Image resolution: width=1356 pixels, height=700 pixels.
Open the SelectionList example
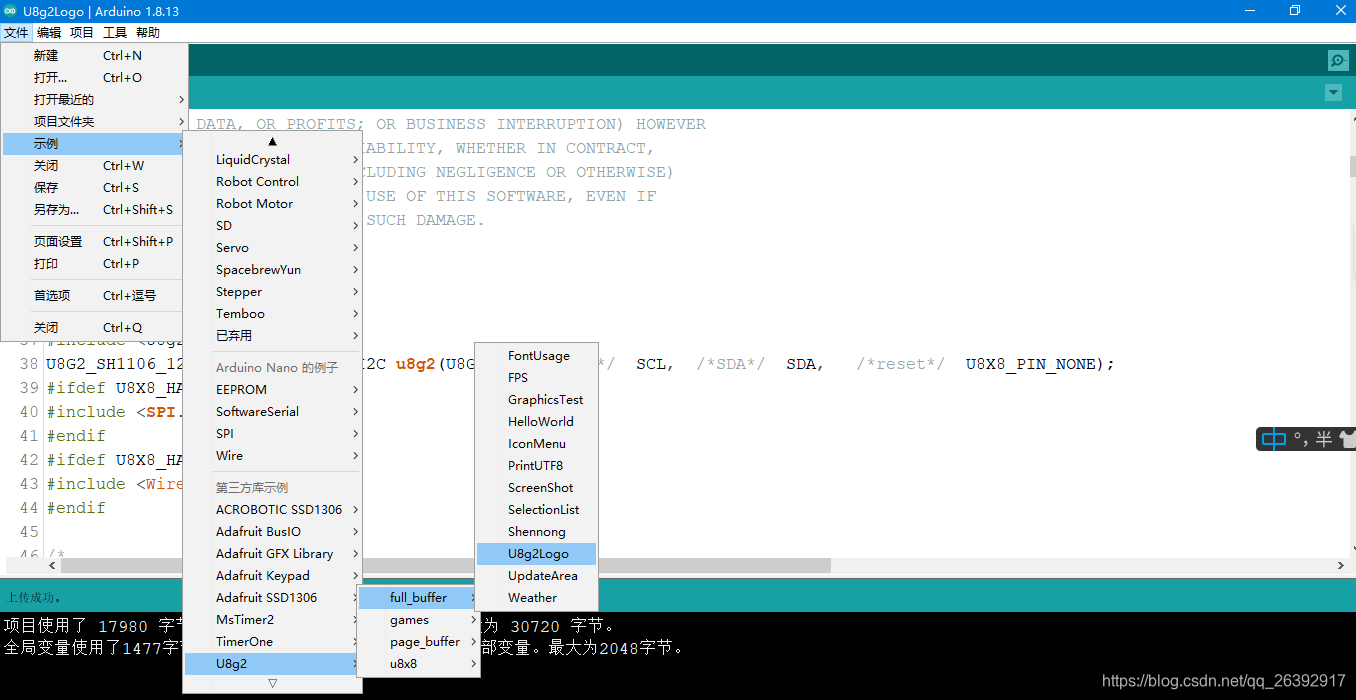536,510
